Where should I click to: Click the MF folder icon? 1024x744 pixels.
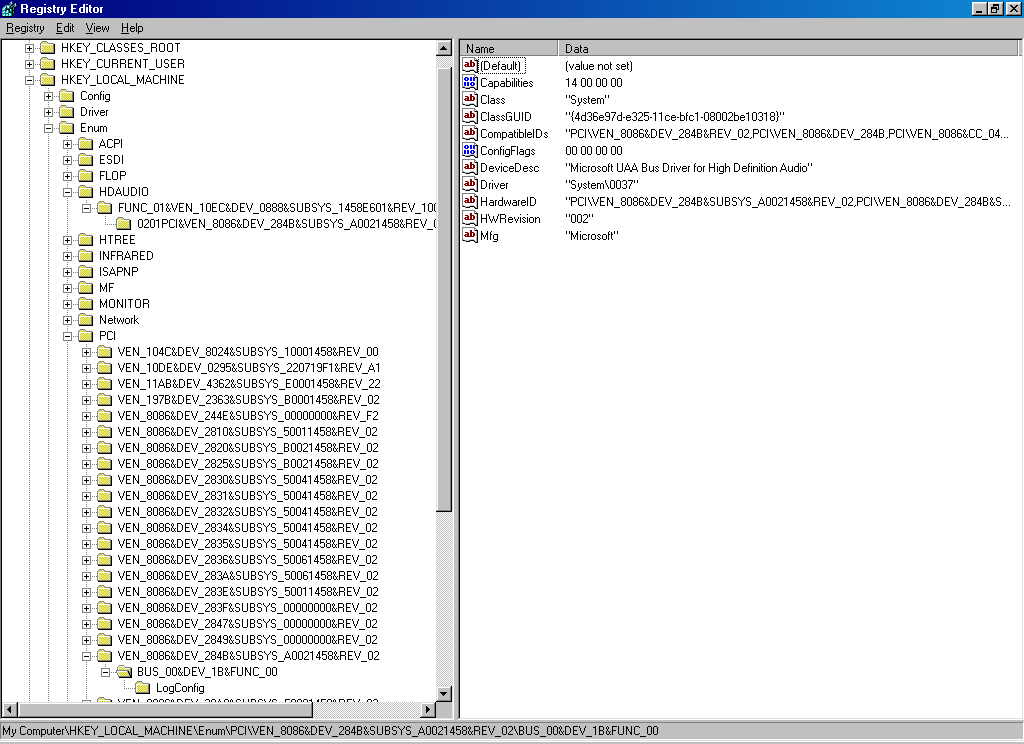point(86,288)
